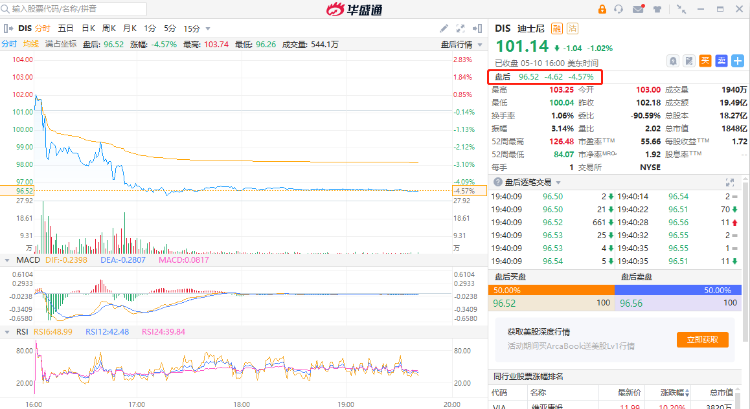The height and width of the screenshot is (409, 750).
Task: Select the pencil drawing tool icon
Action: tap(444, 29)
